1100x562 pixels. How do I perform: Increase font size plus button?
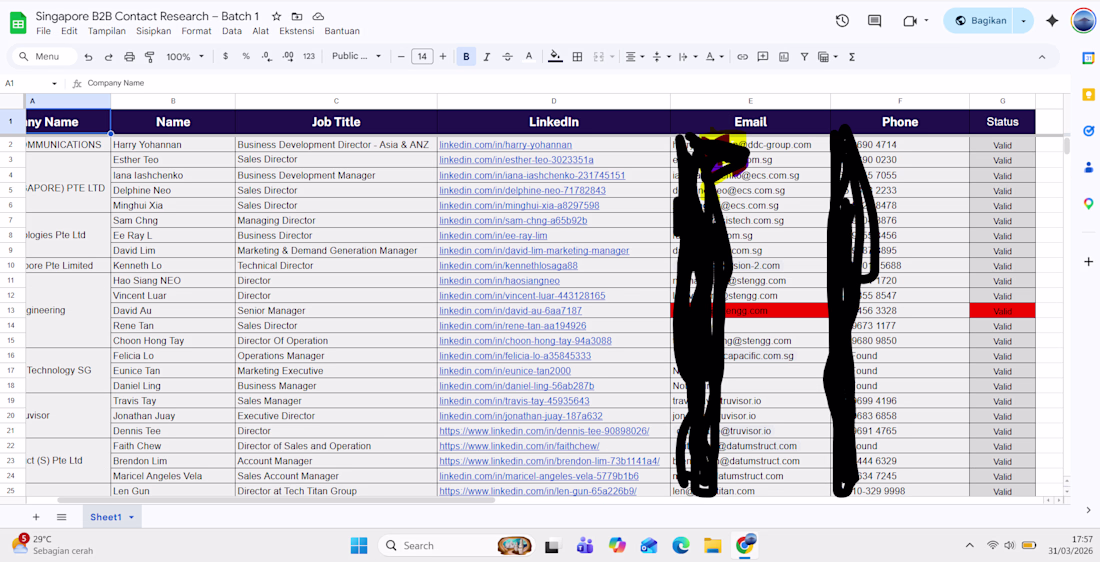pyautogui.click(x=443, y=57)
